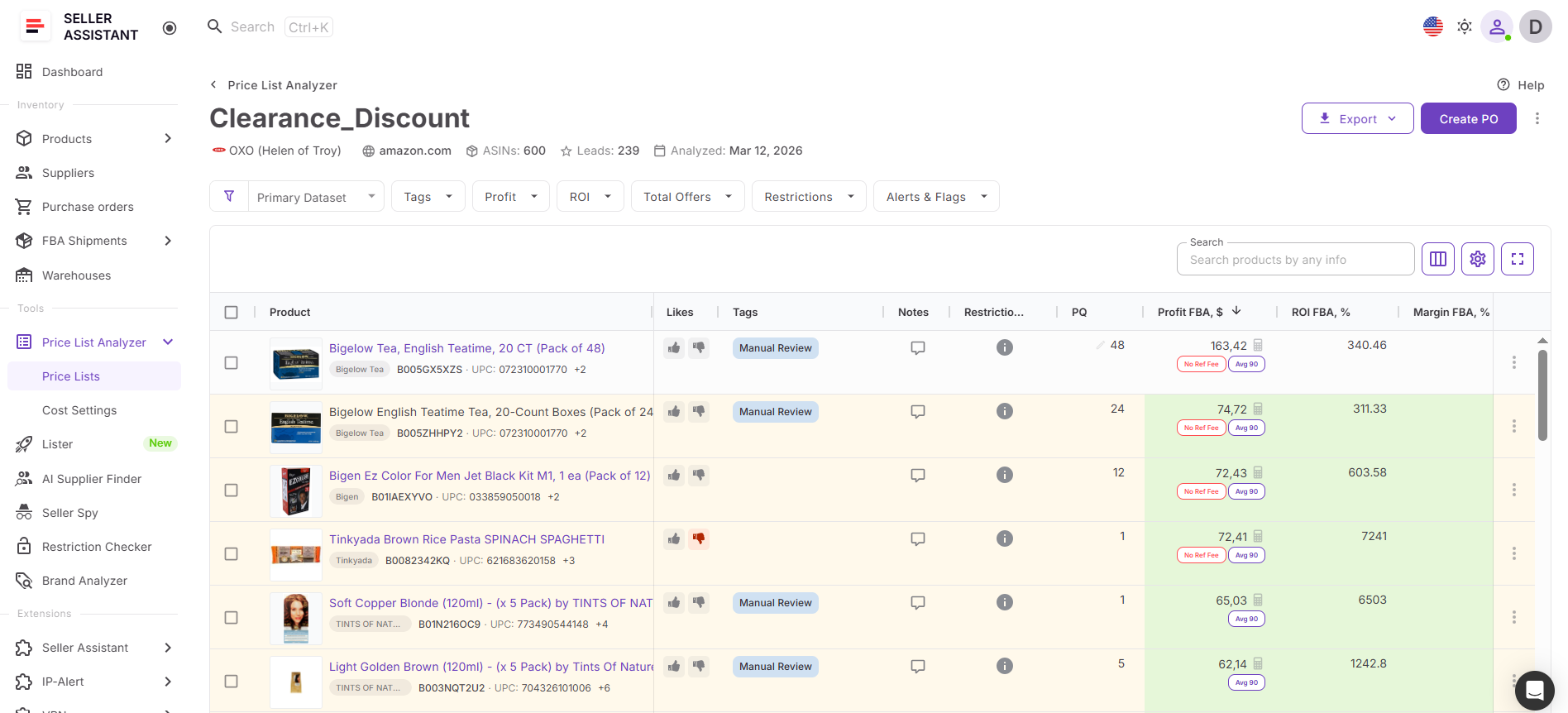1568x713 pixels.
Task: Check the Soft Copper Blonde row checkbox
Action: click(x=232, y=617)
